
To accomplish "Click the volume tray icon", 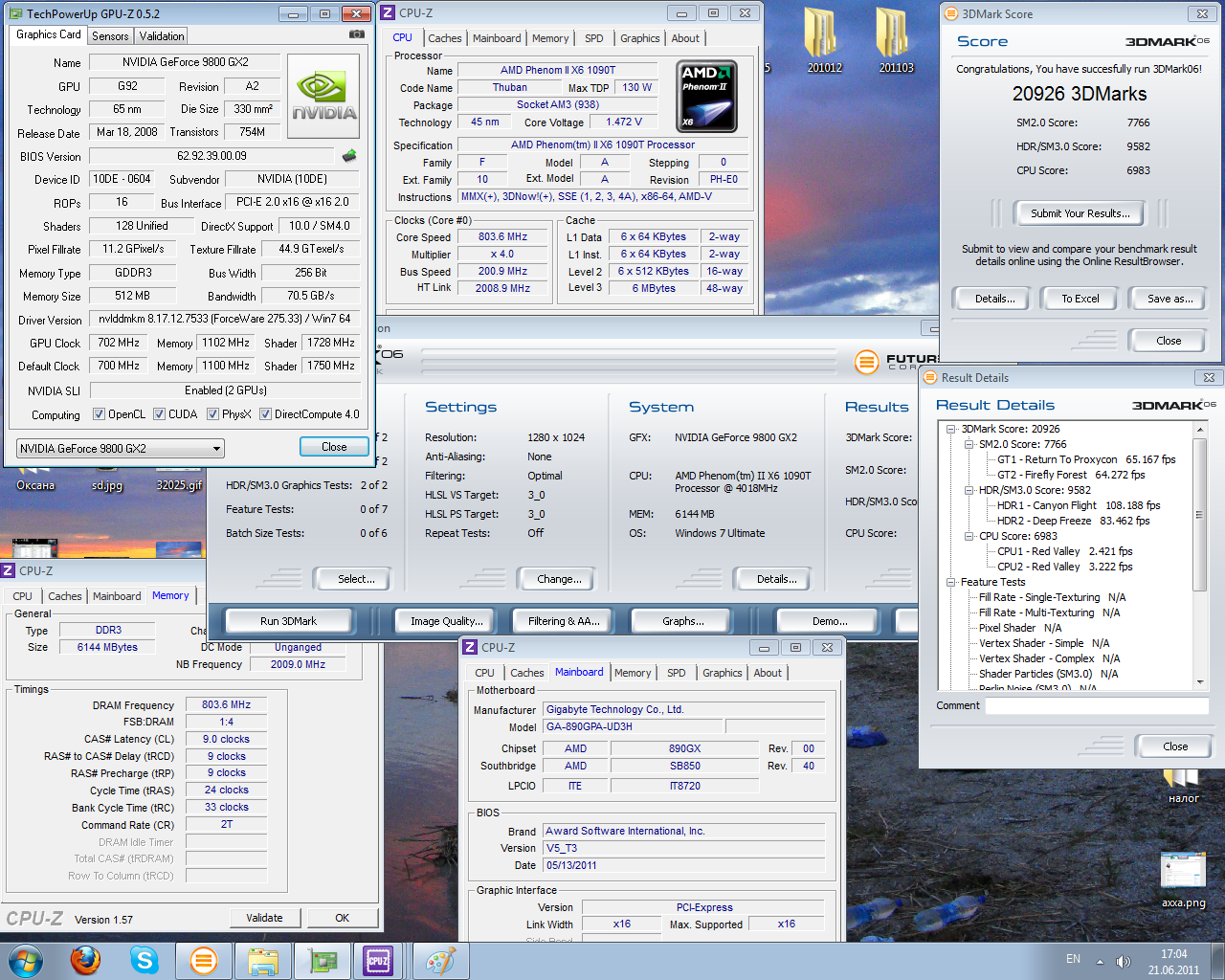I will pyautogui.click(x=1124, y=961).
